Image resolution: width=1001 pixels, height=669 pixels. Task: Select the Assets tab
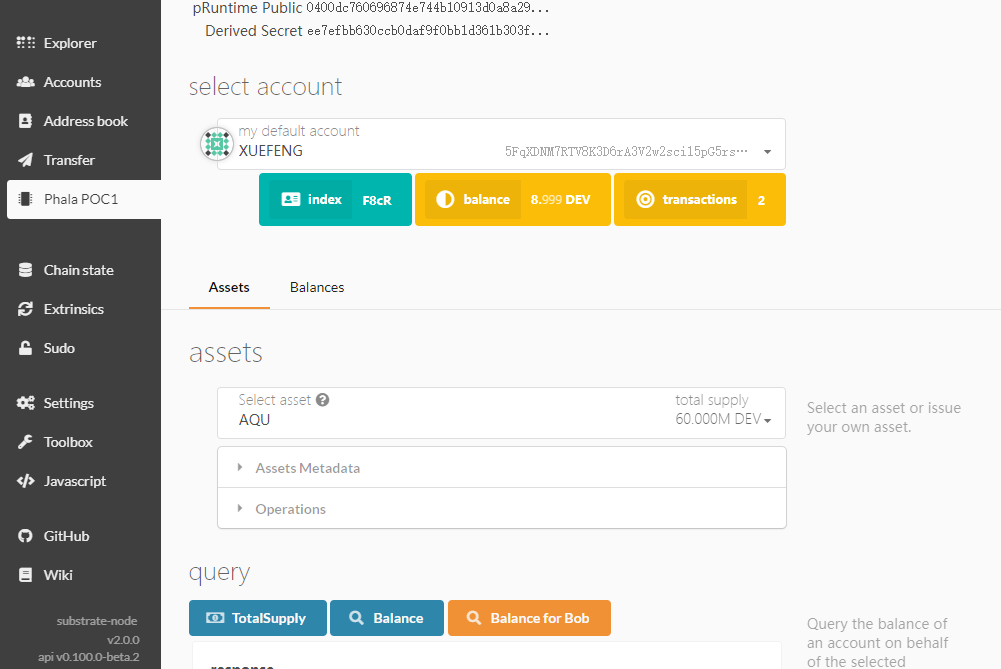point(229,287)
